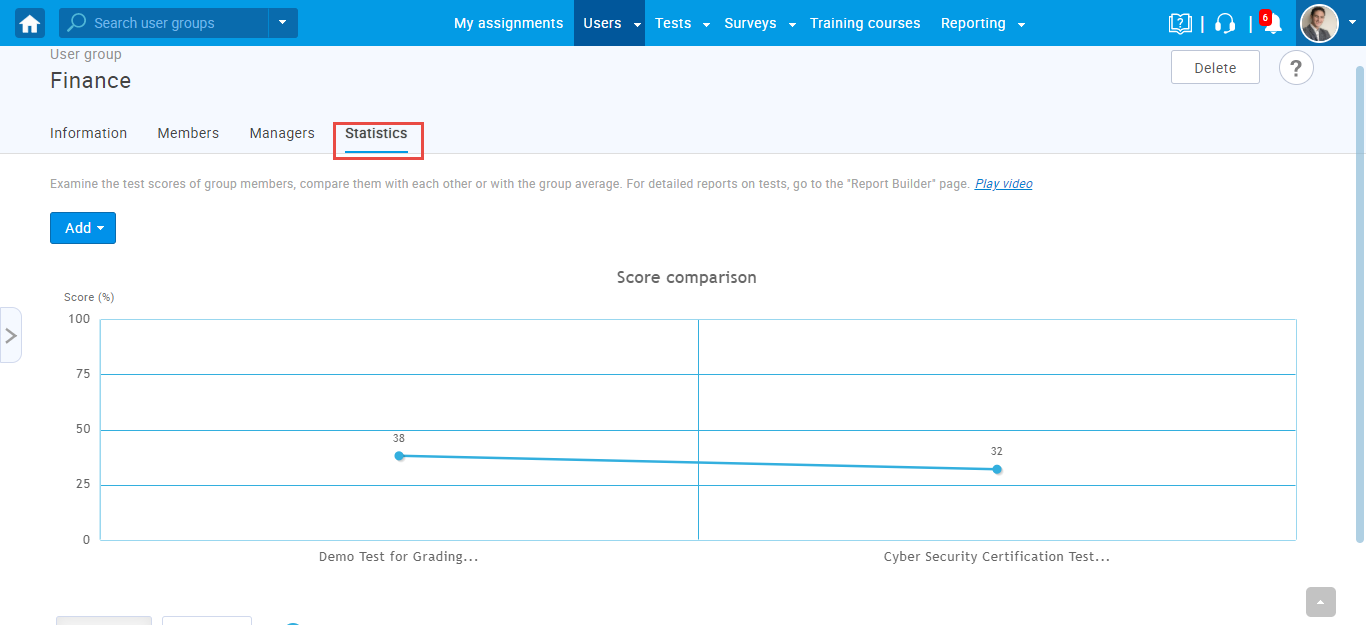
Task: Open the help guide book icon
Action: point(1180,23)
